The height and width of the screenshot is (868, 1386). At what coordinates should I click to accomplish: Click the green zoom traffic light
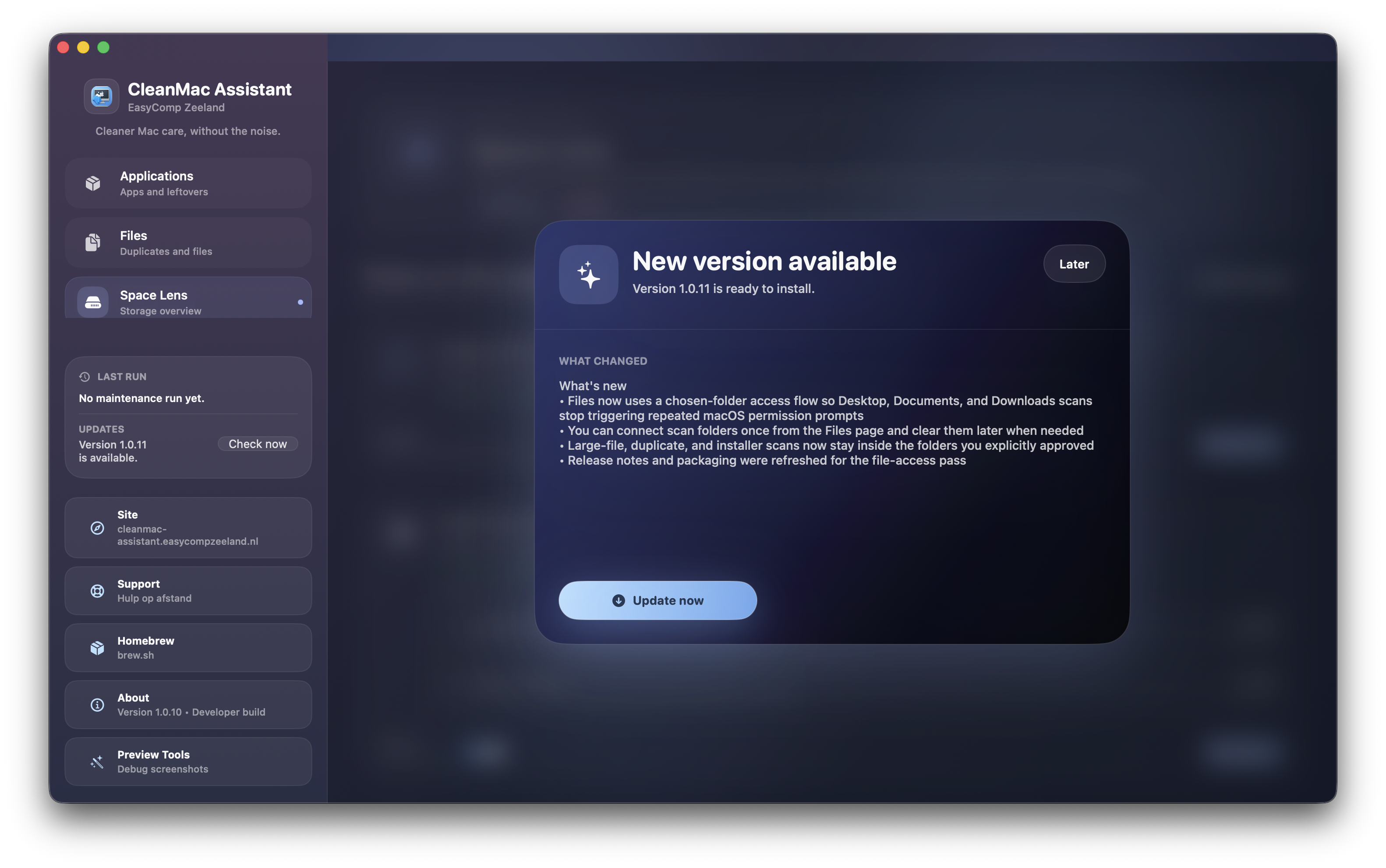click(103, 48)
